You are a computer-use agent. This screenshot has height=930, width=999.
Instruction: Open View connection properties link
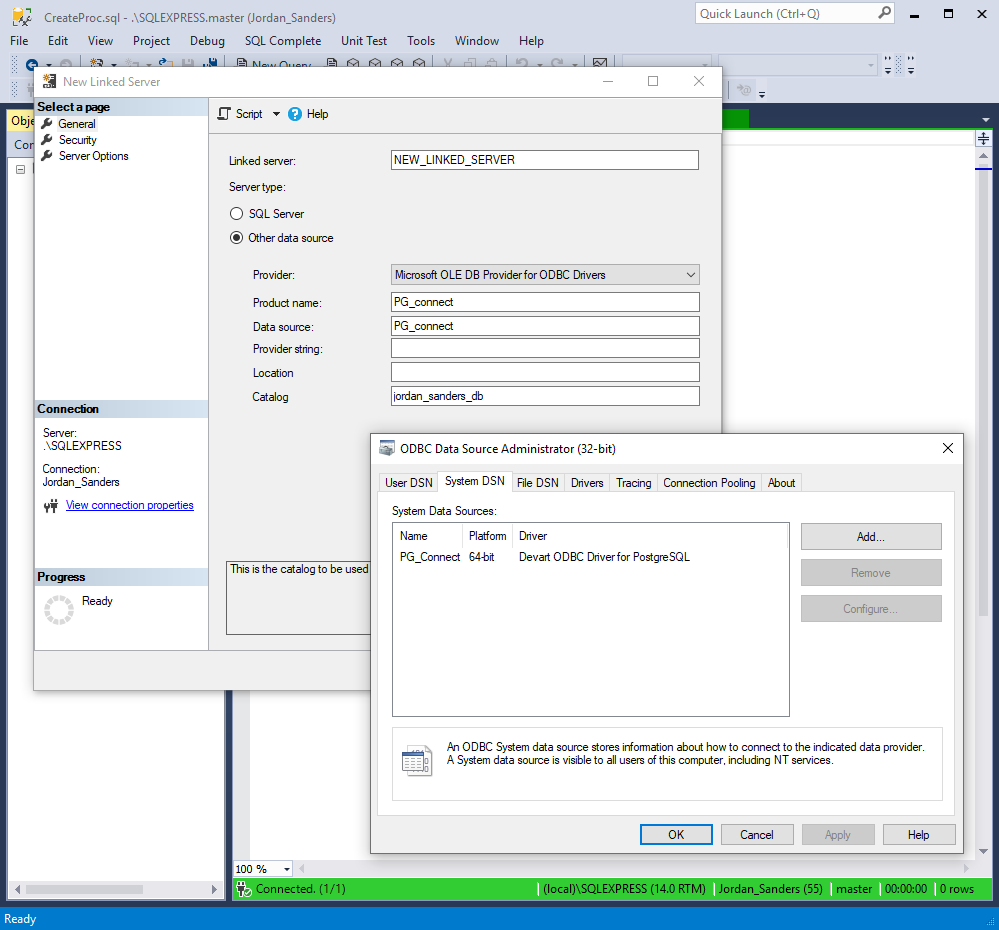129,505
